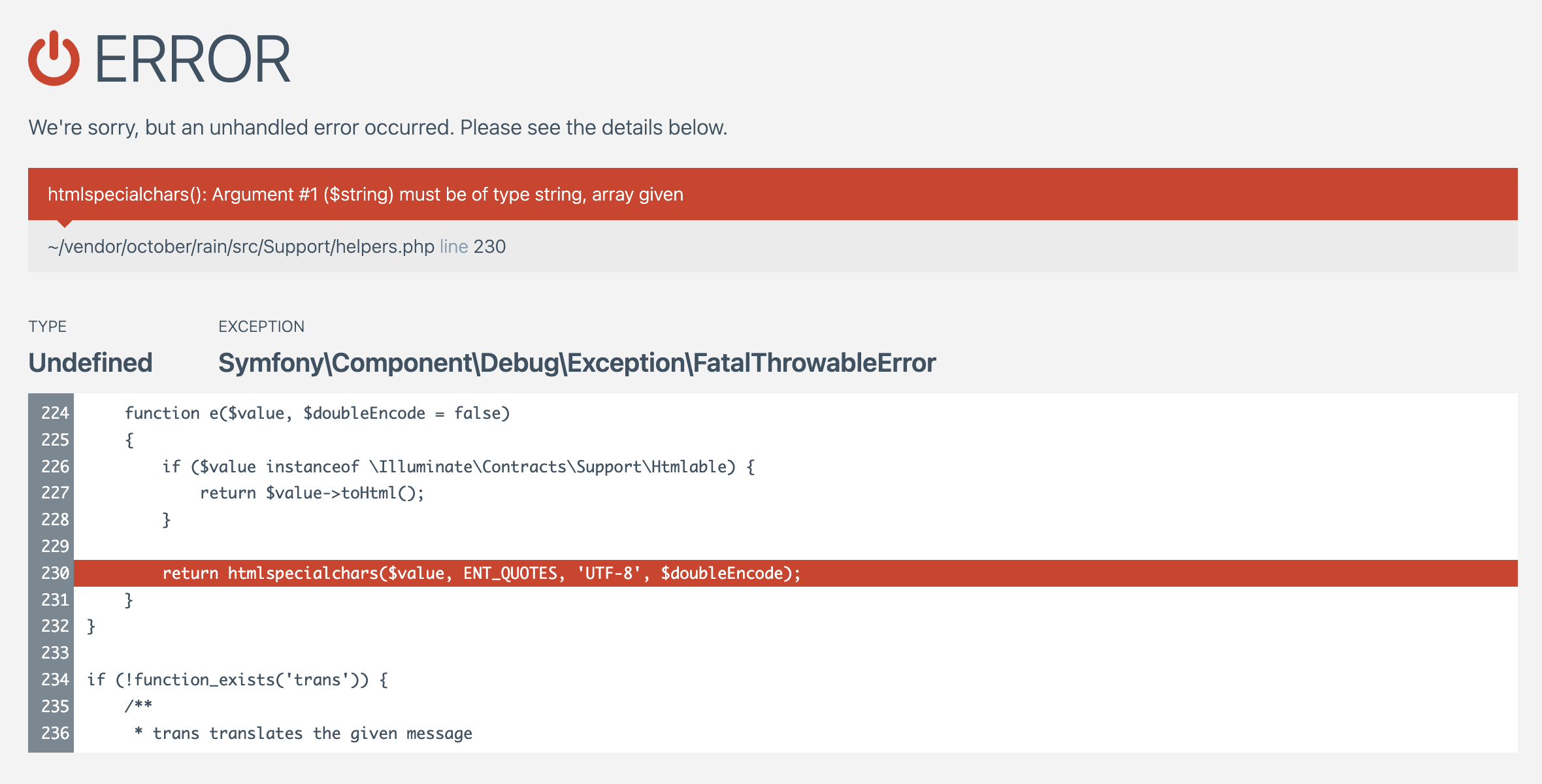Select the EXCEPTION column header
The width and height of the screenshot is (1542, 784).
point(261,326)
